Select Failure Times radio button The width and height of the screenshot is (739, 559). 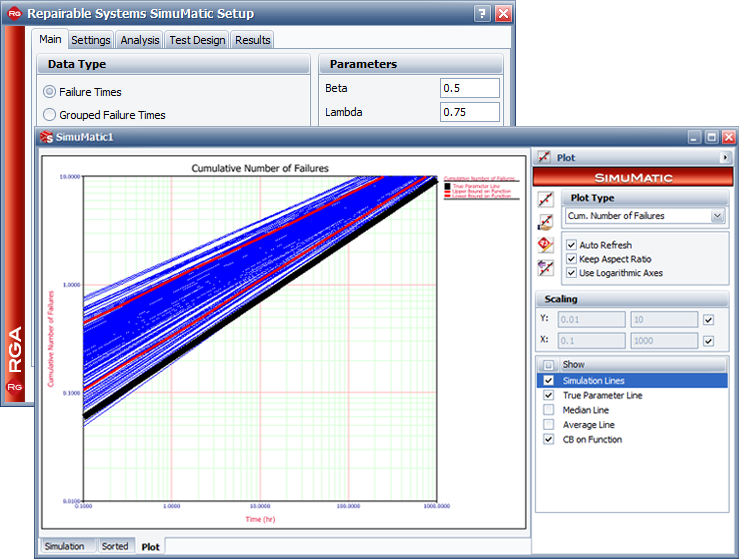point(49,91)
